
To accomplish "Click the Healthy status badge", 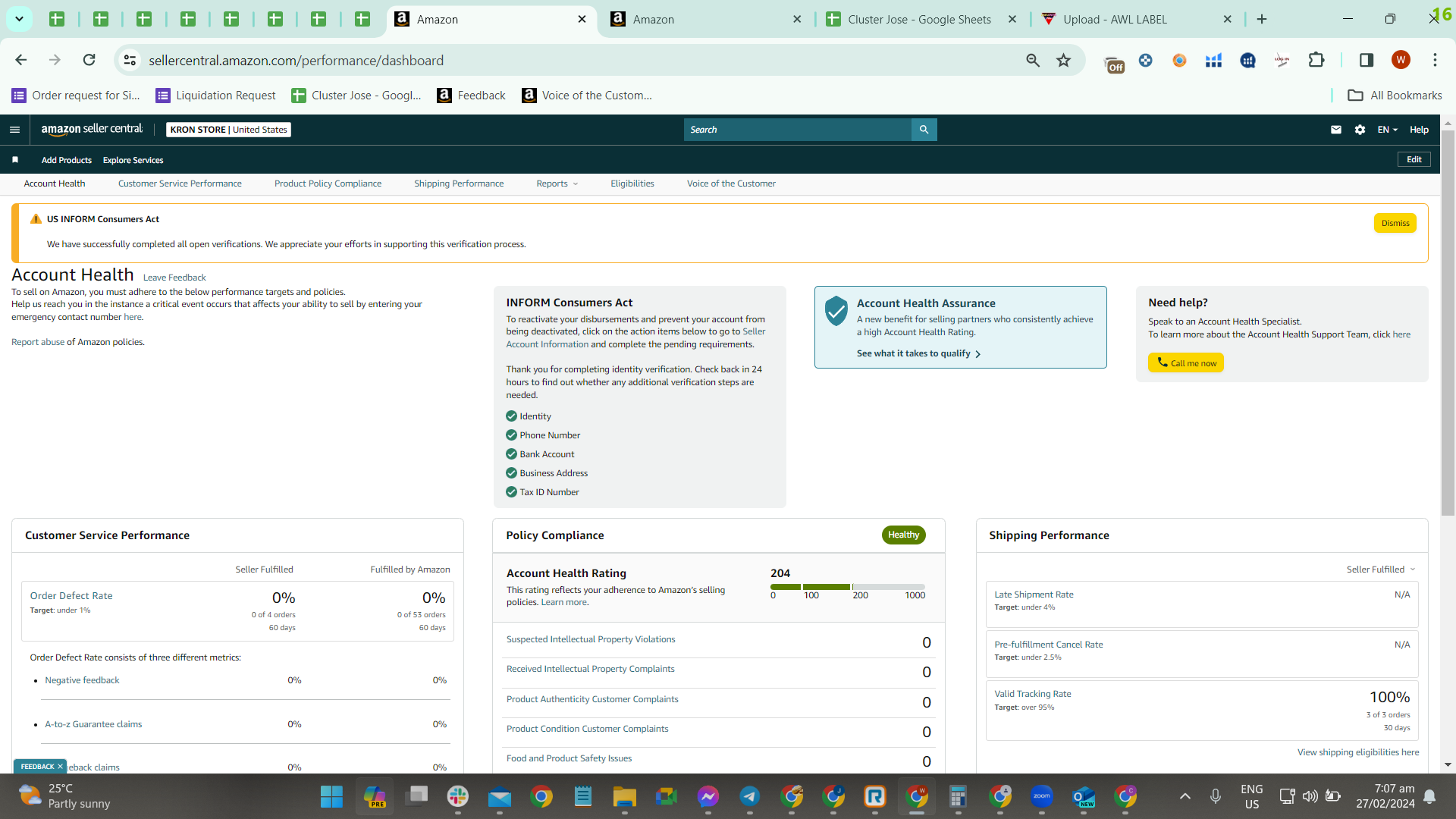I will (903, 535).
